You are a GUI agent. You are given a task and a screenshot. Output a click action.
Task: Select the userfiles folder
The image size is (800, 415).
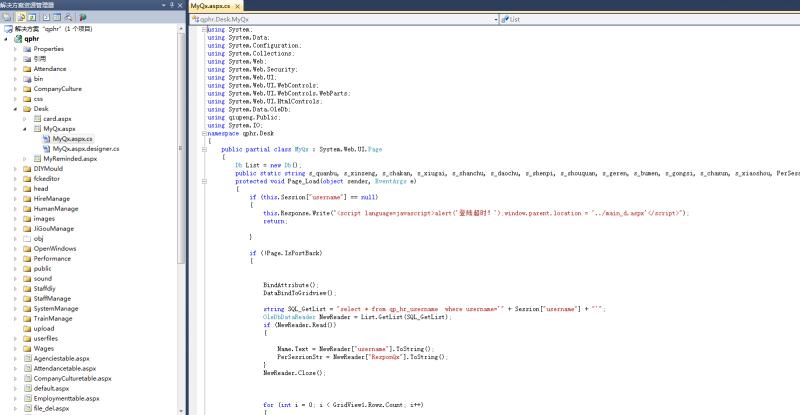pos(45,338)
